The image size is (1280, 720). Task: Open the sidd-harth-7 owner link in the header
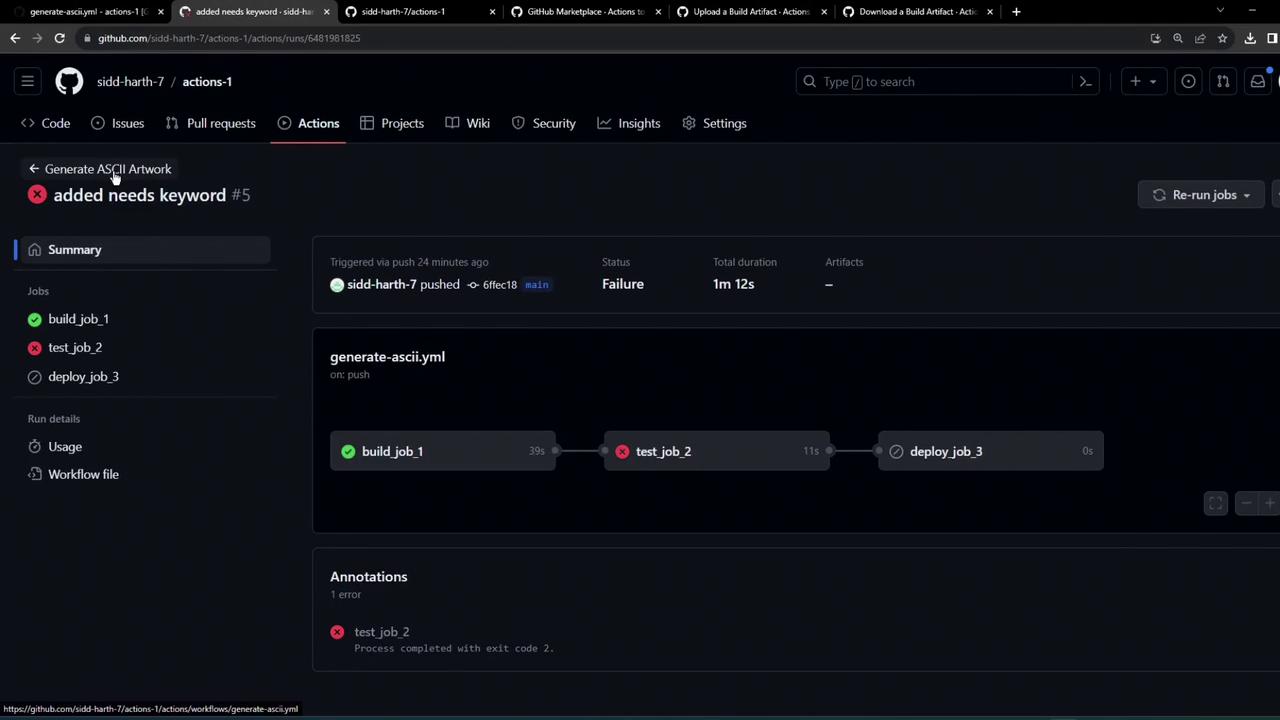coord(130,82)
